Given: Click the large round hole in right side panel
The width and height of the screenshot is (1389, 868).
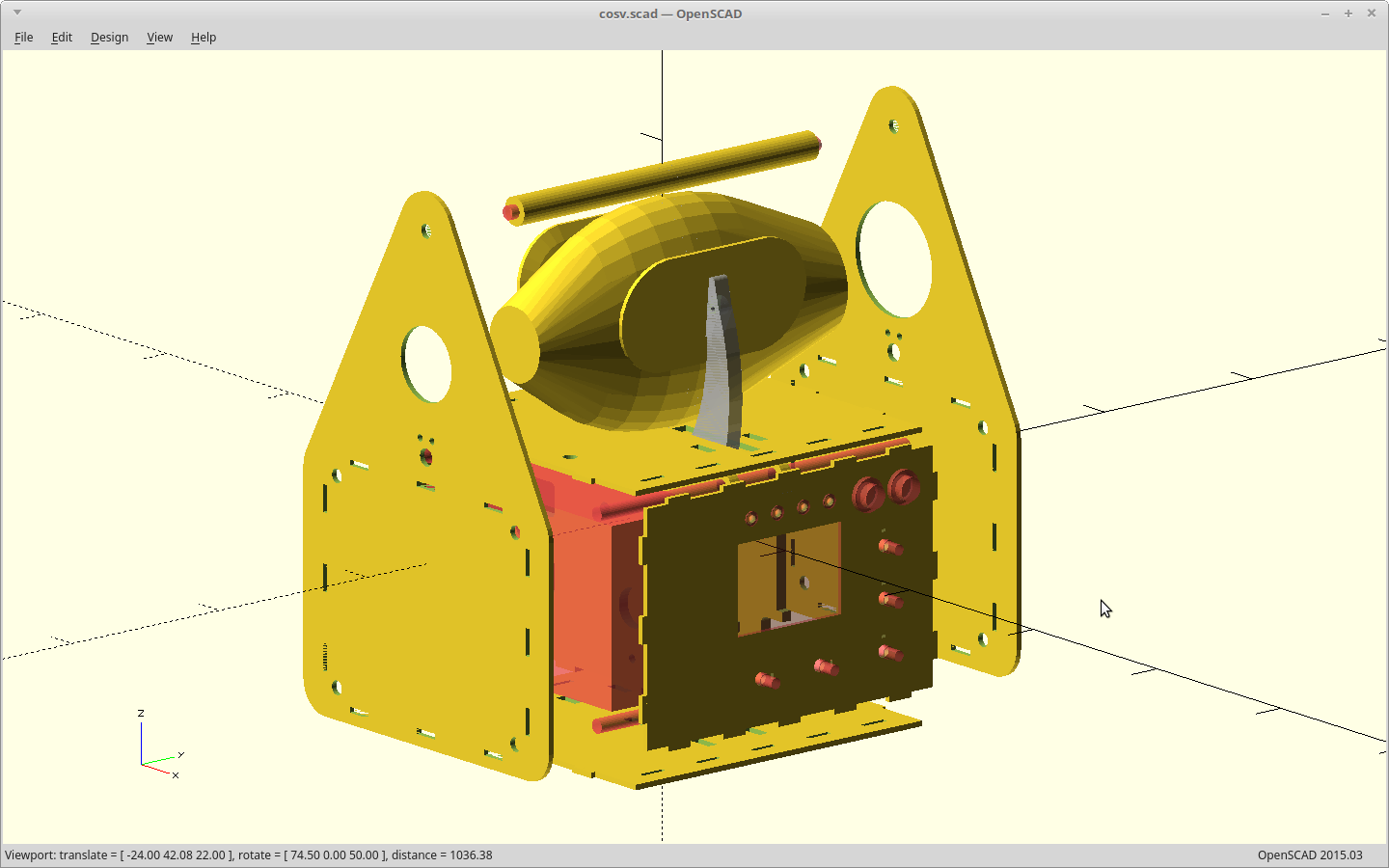Looking at the screenshot, I should coord(894,259).
